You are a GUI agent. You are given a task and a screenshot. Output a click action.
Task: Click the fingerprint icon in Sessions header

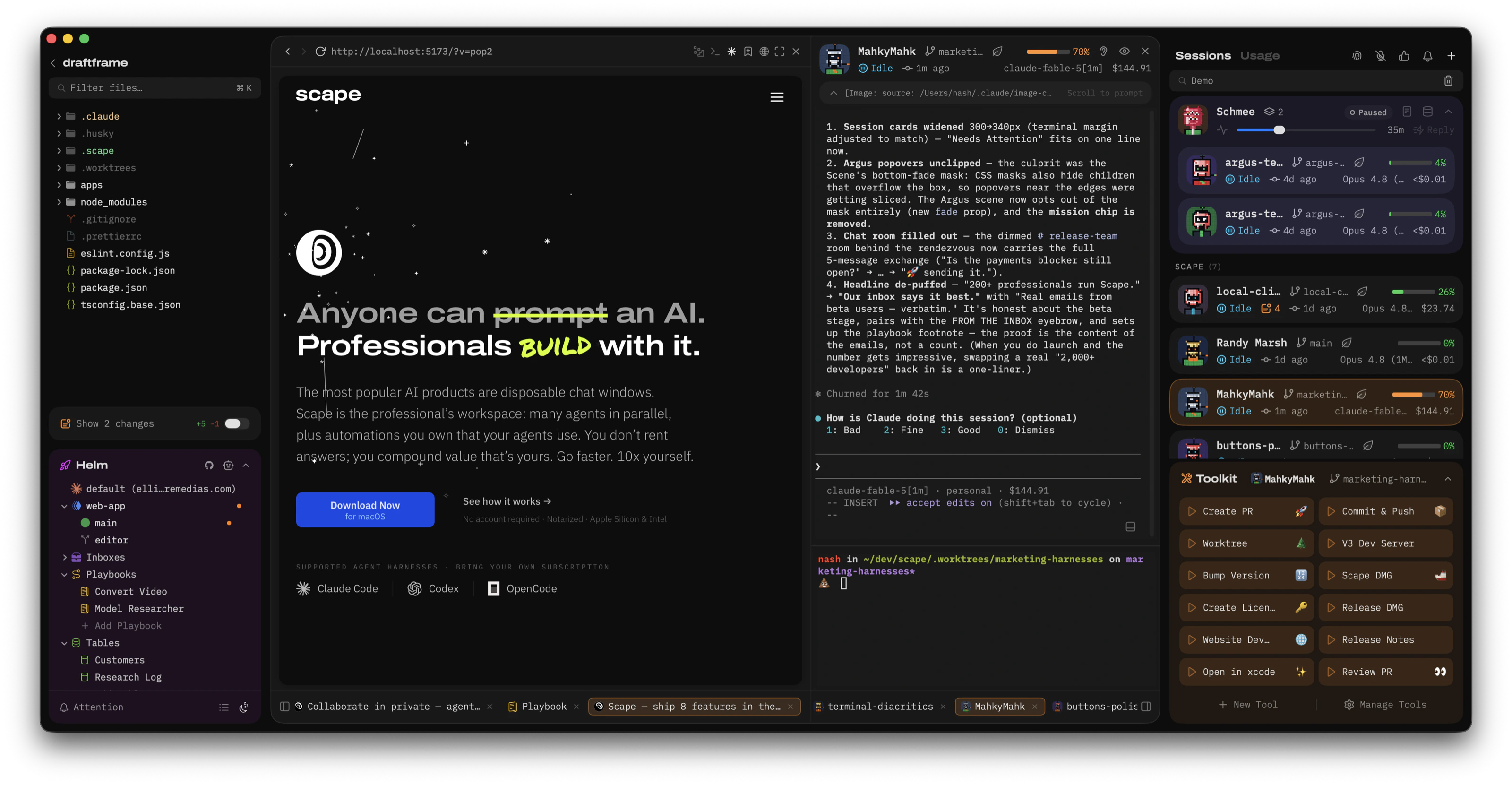(1357, 56)
